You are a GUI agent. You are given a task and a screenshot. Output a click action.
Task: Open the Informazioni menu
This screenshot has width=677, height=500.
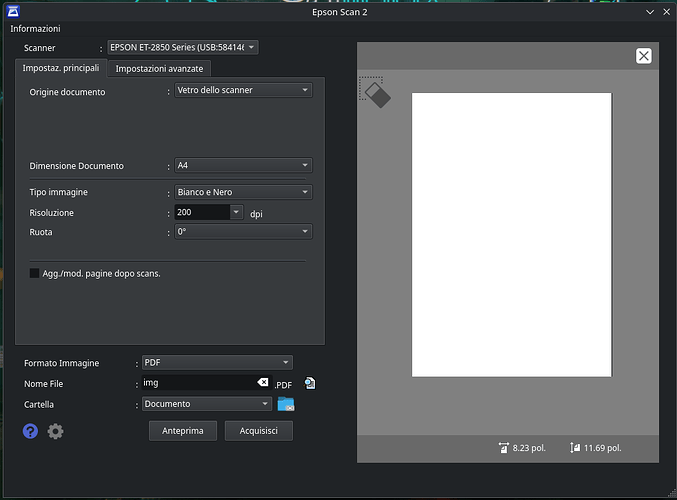(x=35, y=28)
